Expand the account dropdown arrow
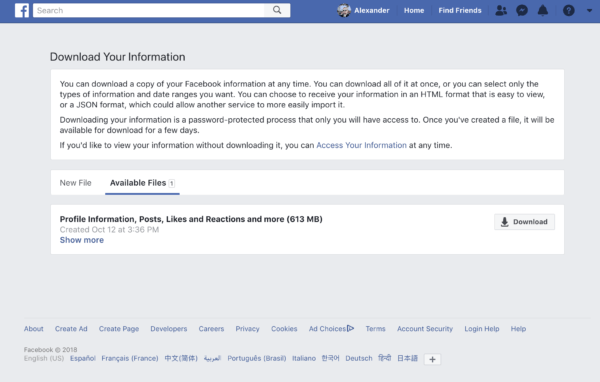The height and width of the screenshot is (382, 600). pyautogui.click(x=589, y=11)
